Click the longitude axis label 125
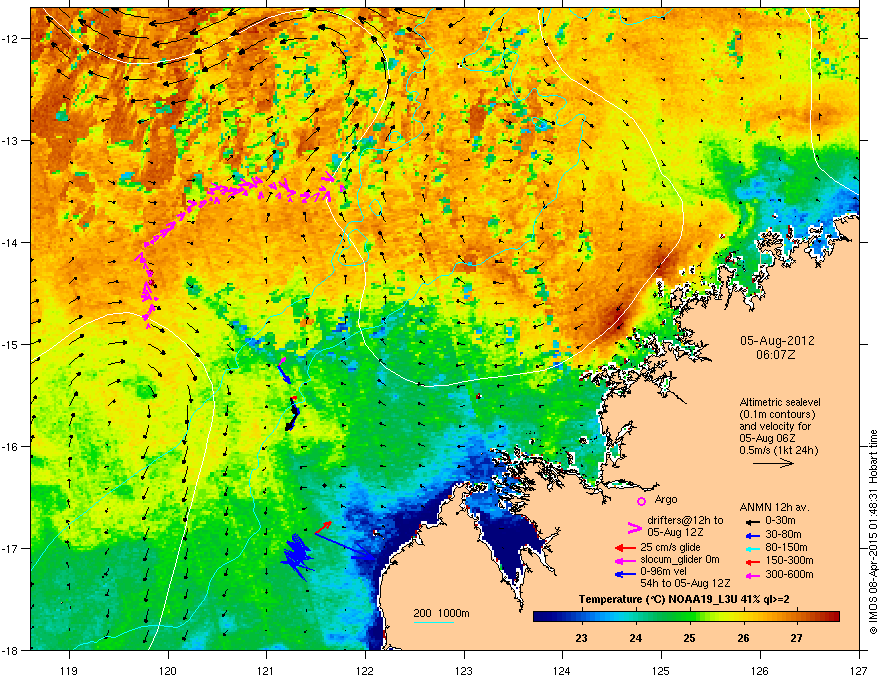 pyautogui.click(x=661, y=670)
